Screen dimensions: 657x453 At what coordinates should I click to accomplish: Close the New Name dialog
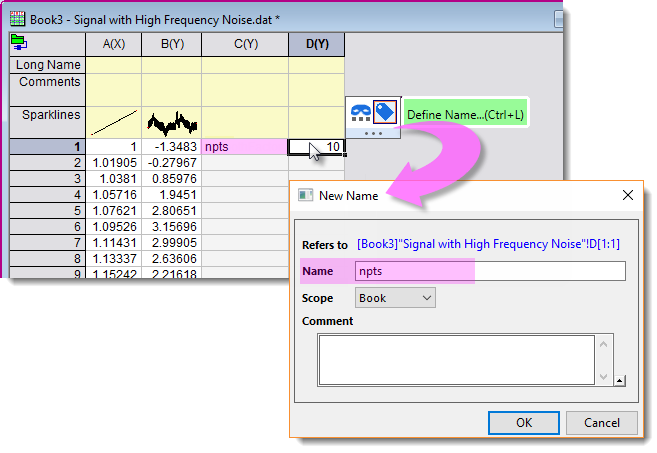(x=627, y=196)
